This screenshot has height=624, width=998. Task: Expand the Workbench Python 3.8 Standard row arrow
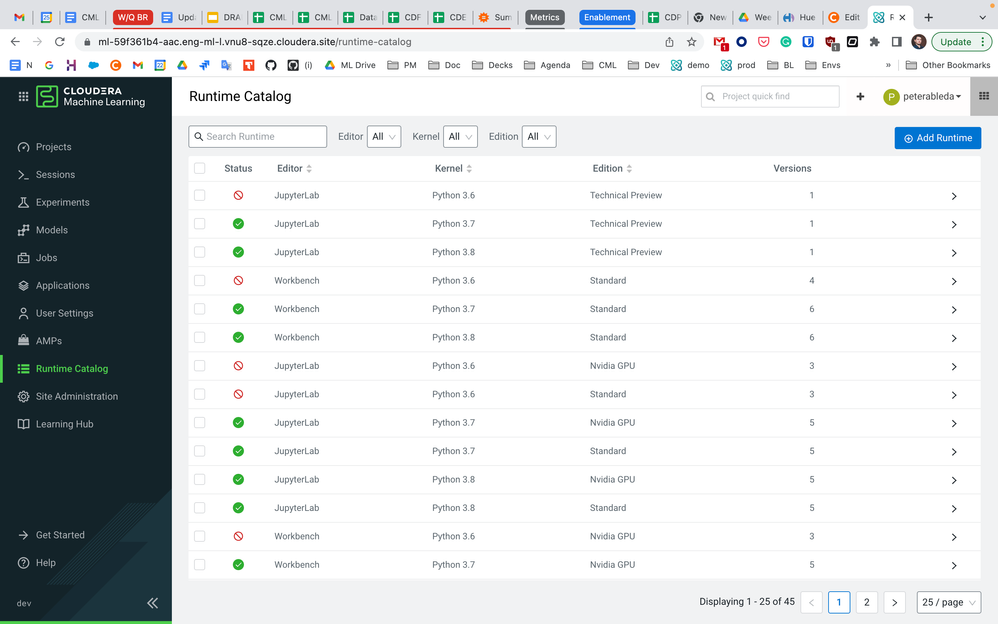(953, 338)
